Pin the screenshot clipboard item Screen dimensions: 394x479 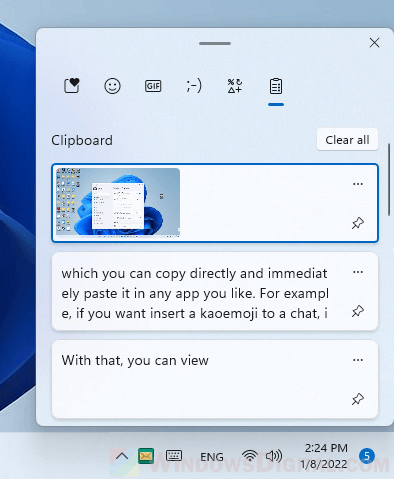(x=358, y=223)
